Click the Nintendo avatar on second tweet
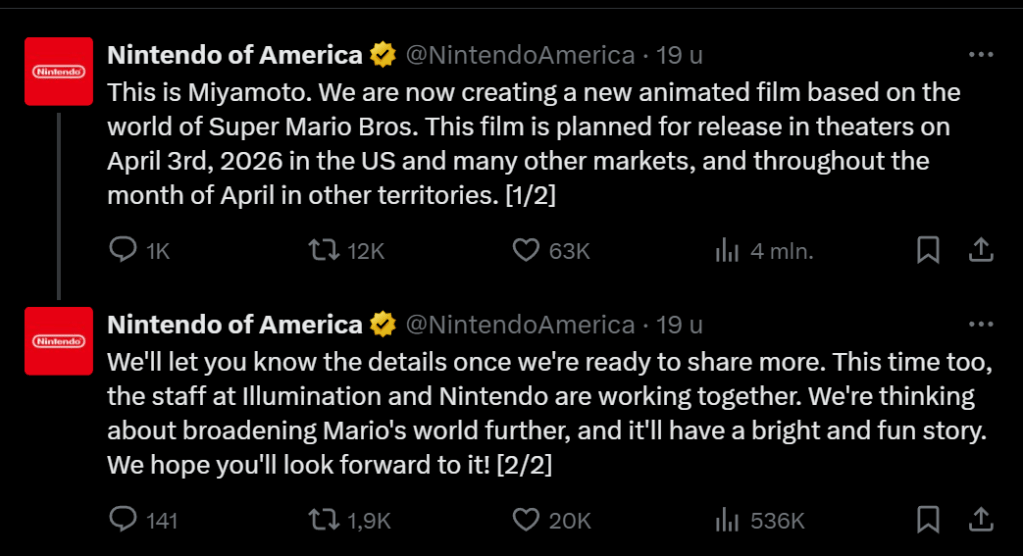1023x556 pixels. (59, 341)
